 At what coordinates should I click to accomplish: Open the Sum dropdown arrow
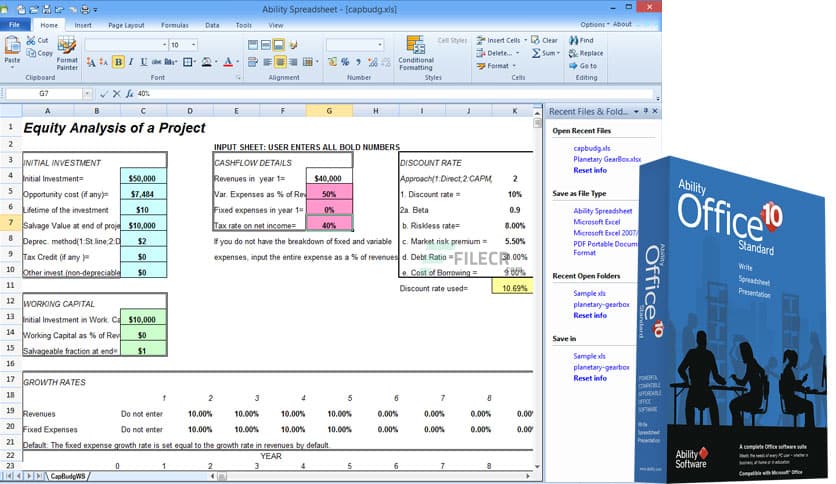pos(558,53)
